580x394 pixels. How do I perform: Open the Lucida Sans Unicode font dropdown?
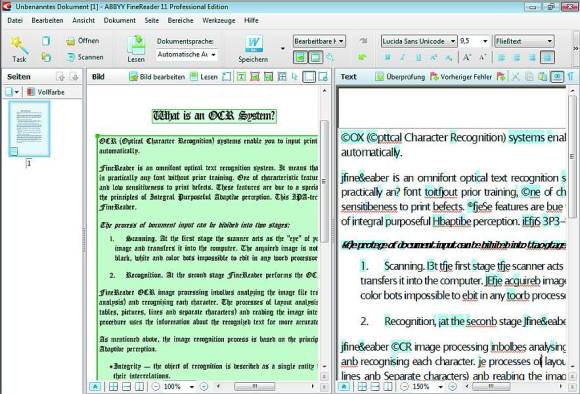pos(419,41)
